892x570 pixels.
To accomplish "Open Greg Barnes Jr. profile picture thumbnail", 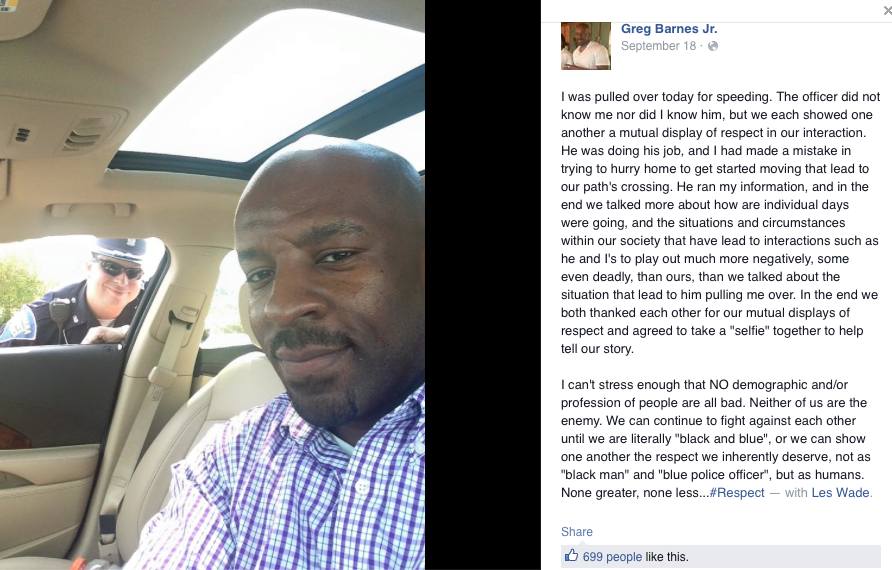I will coord(586,46).
